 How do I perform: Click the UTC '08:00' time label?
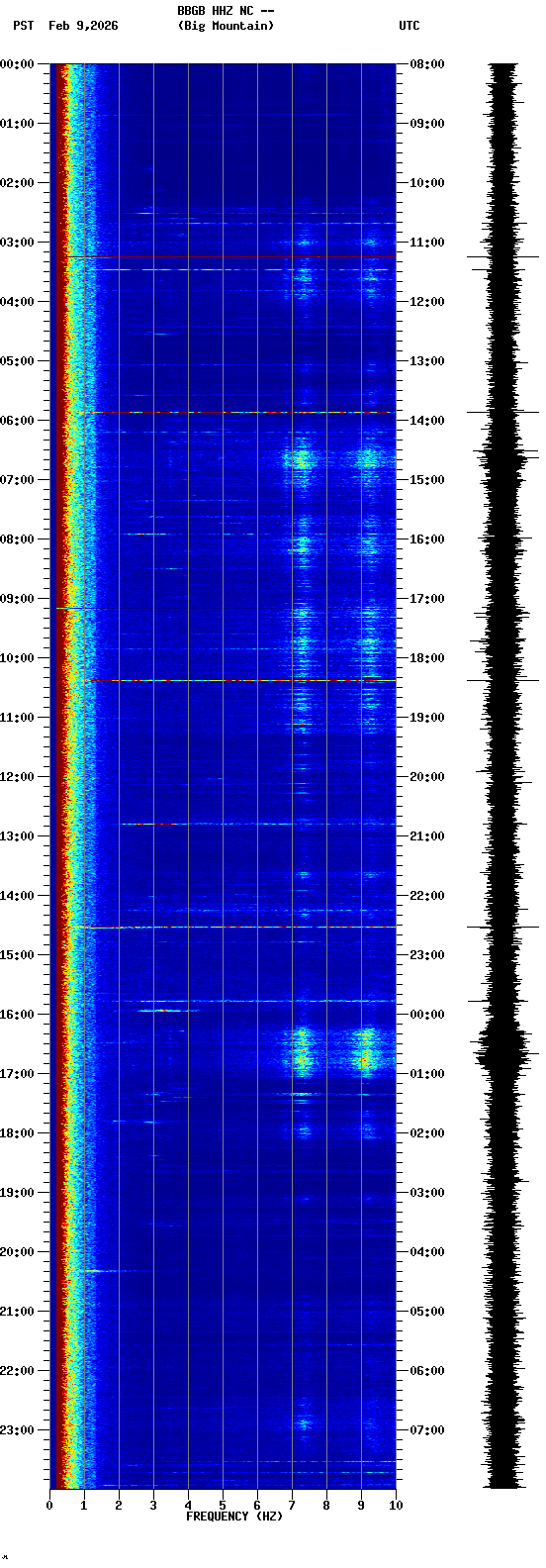pos(427,64)
